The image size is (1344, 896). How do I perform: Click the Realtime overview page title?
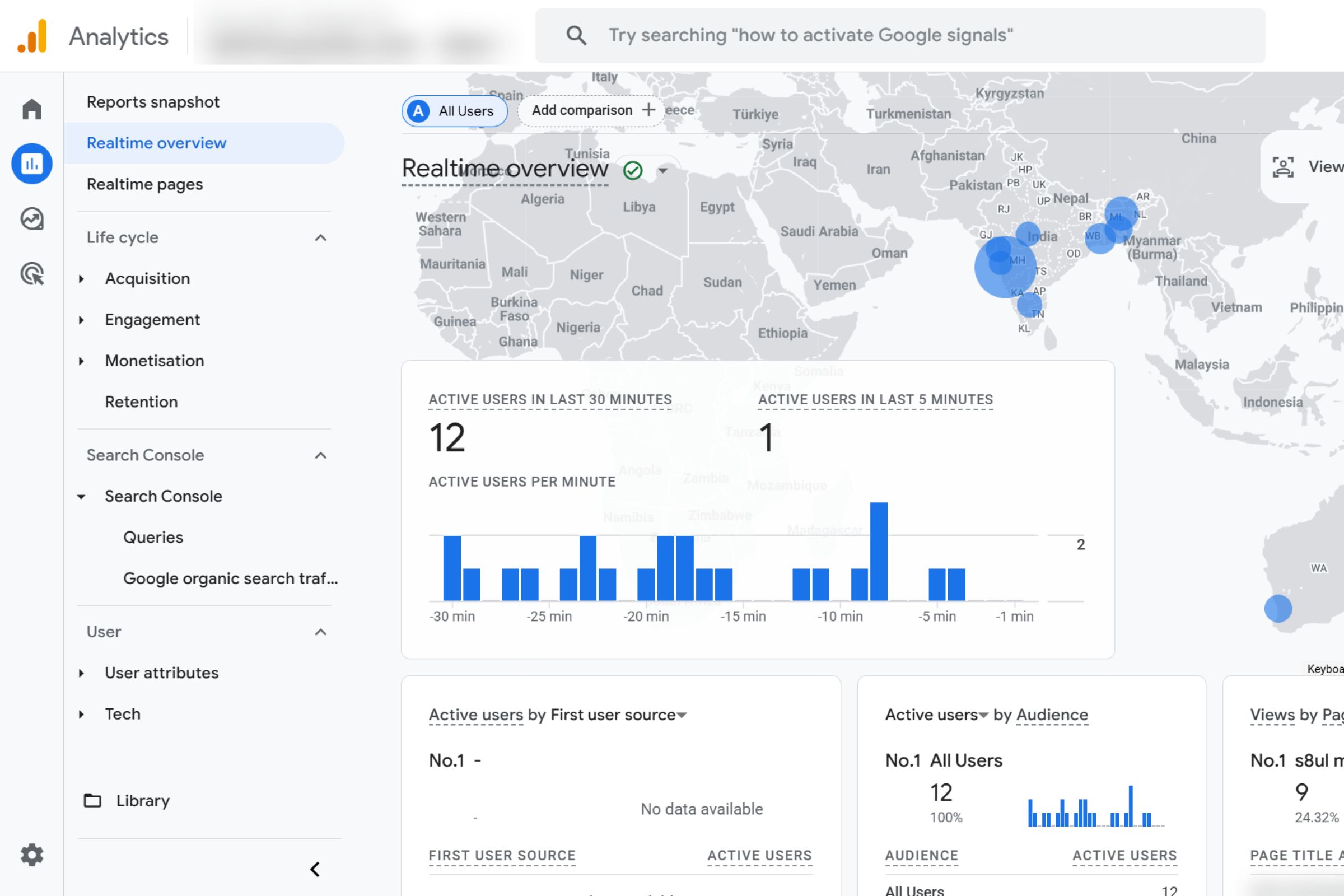(505, 168)
